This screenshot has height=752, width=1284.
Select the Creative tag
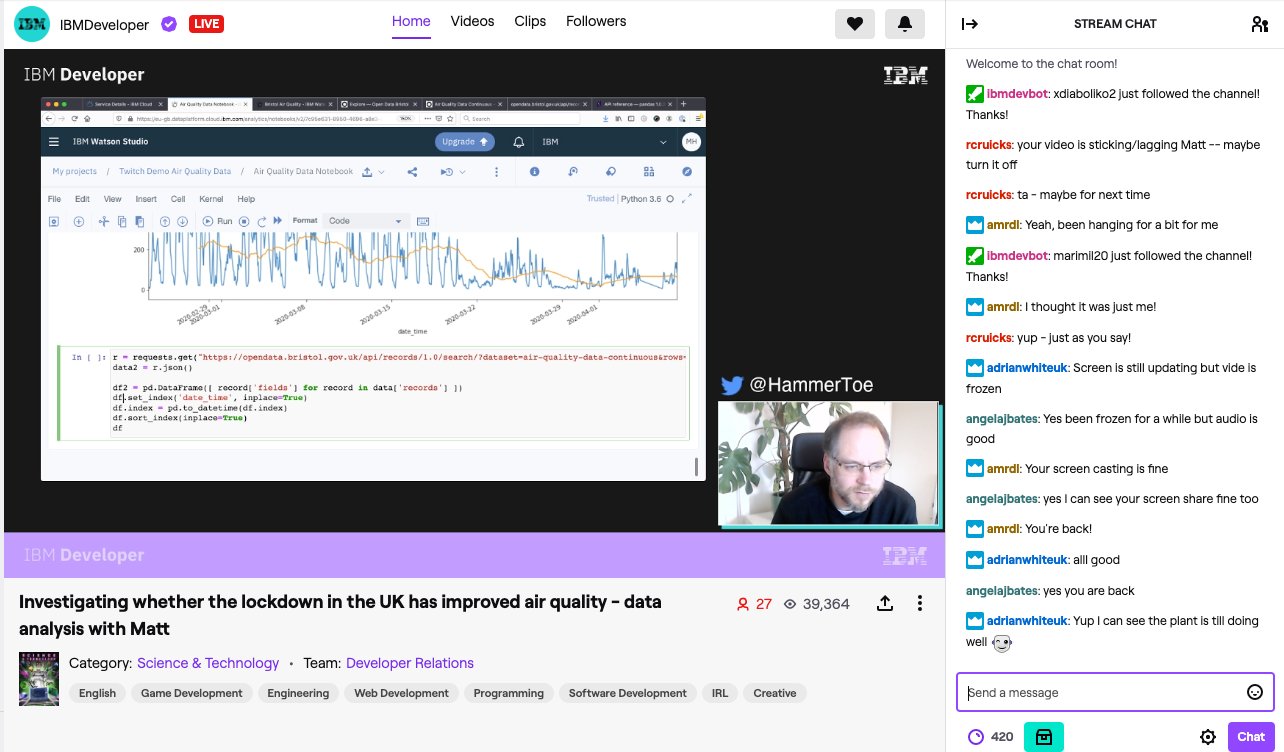pos(775,693)
